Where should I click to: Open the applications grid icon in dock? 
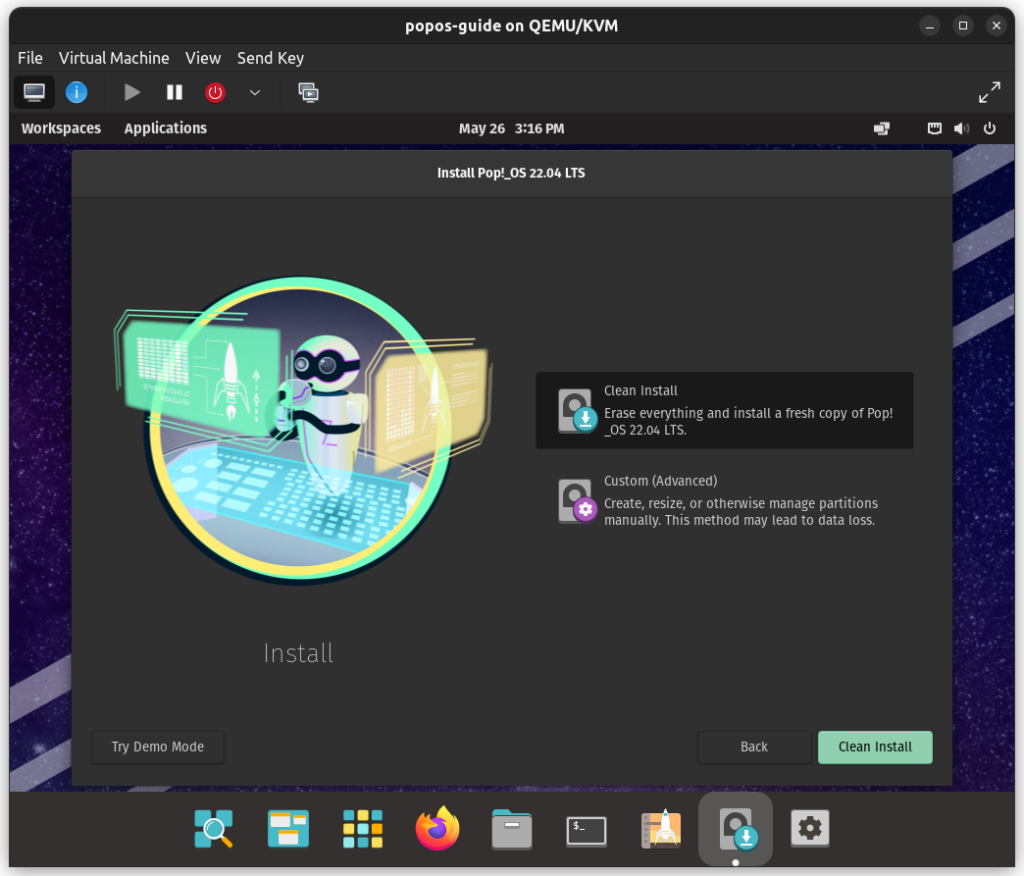[x=362, y=828]
